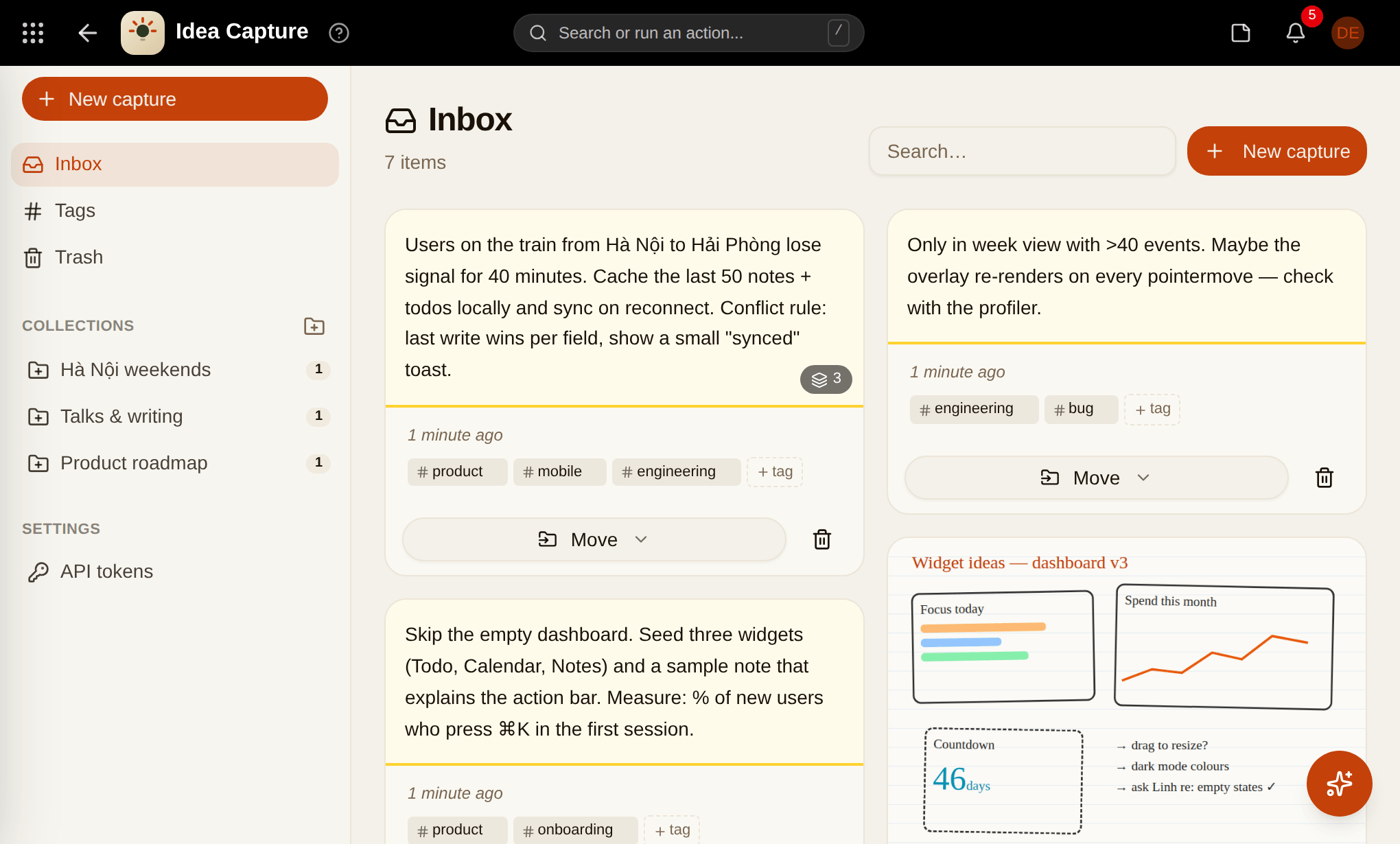Click the mobile tag chip
The image size is (1400, 844).
point(559,472)
